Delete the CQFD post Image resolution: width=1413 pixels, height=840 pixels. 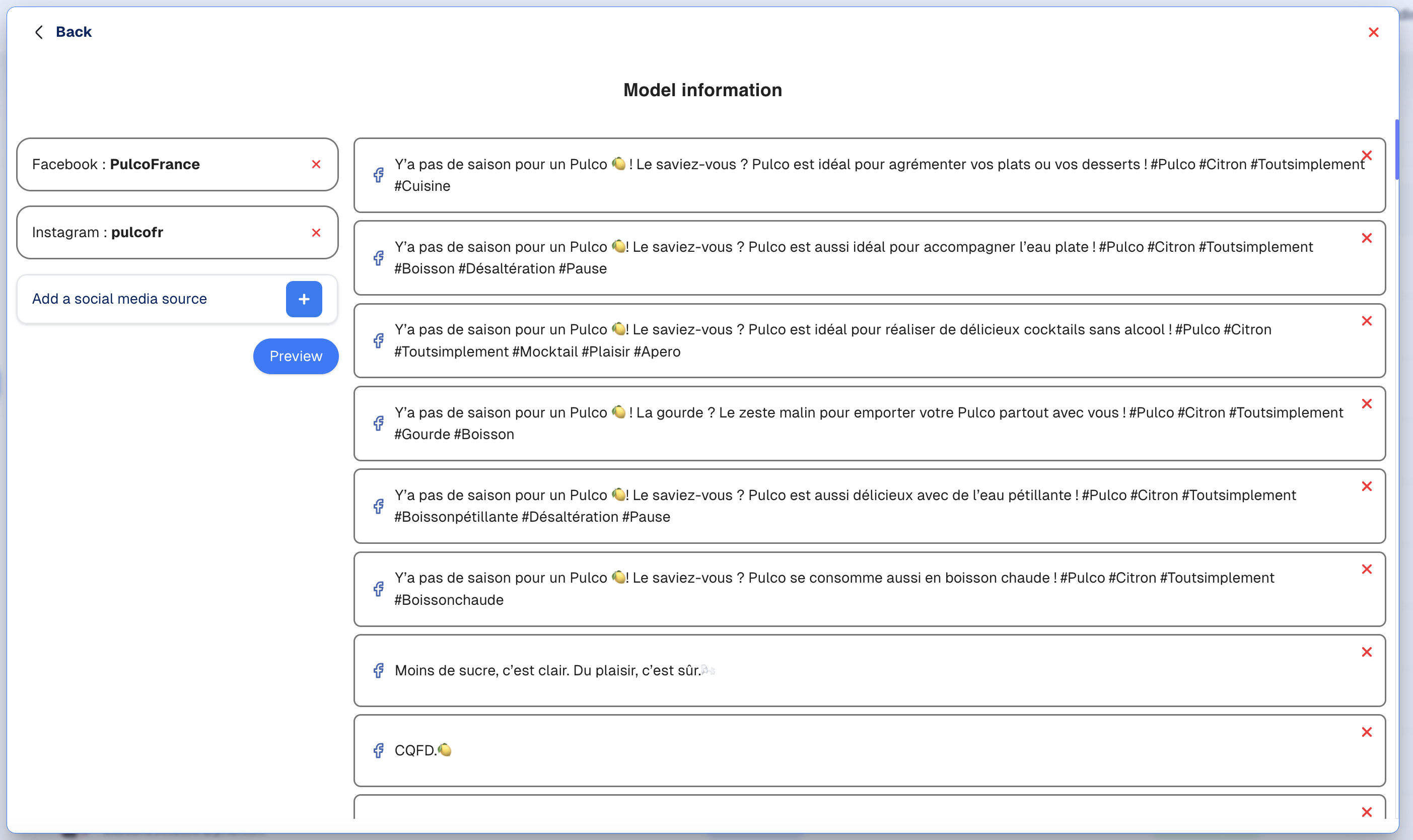click(1367, 732)
